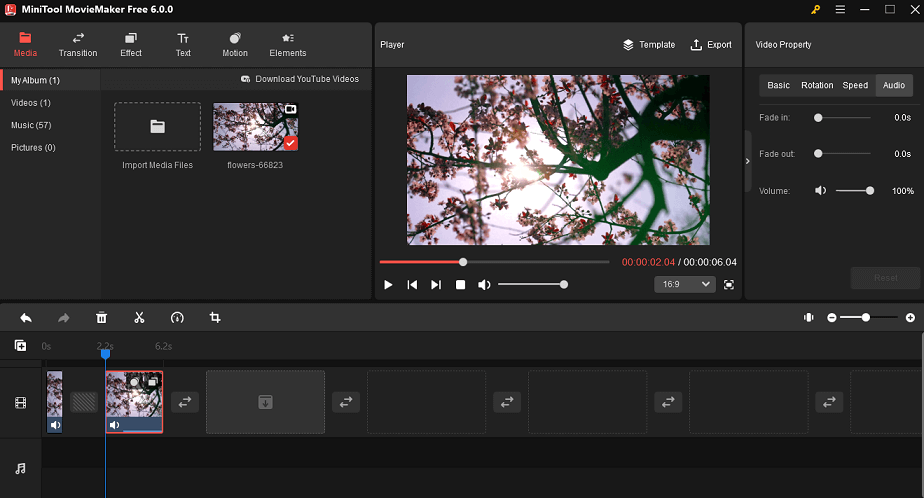
Task: Select Music (57) category
Action: pos(31,125)
